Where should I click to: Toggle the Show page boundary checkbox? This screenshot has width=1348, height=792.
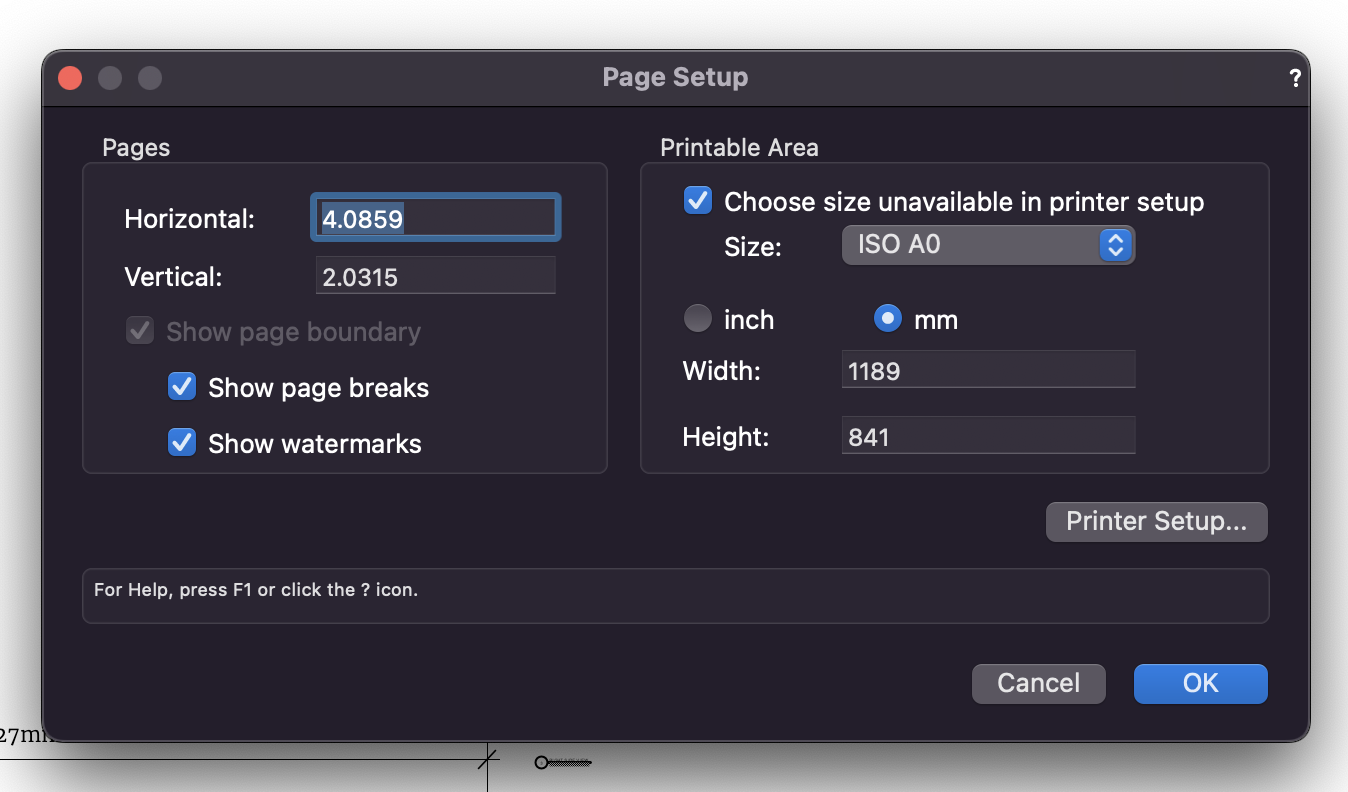(140, 331)
